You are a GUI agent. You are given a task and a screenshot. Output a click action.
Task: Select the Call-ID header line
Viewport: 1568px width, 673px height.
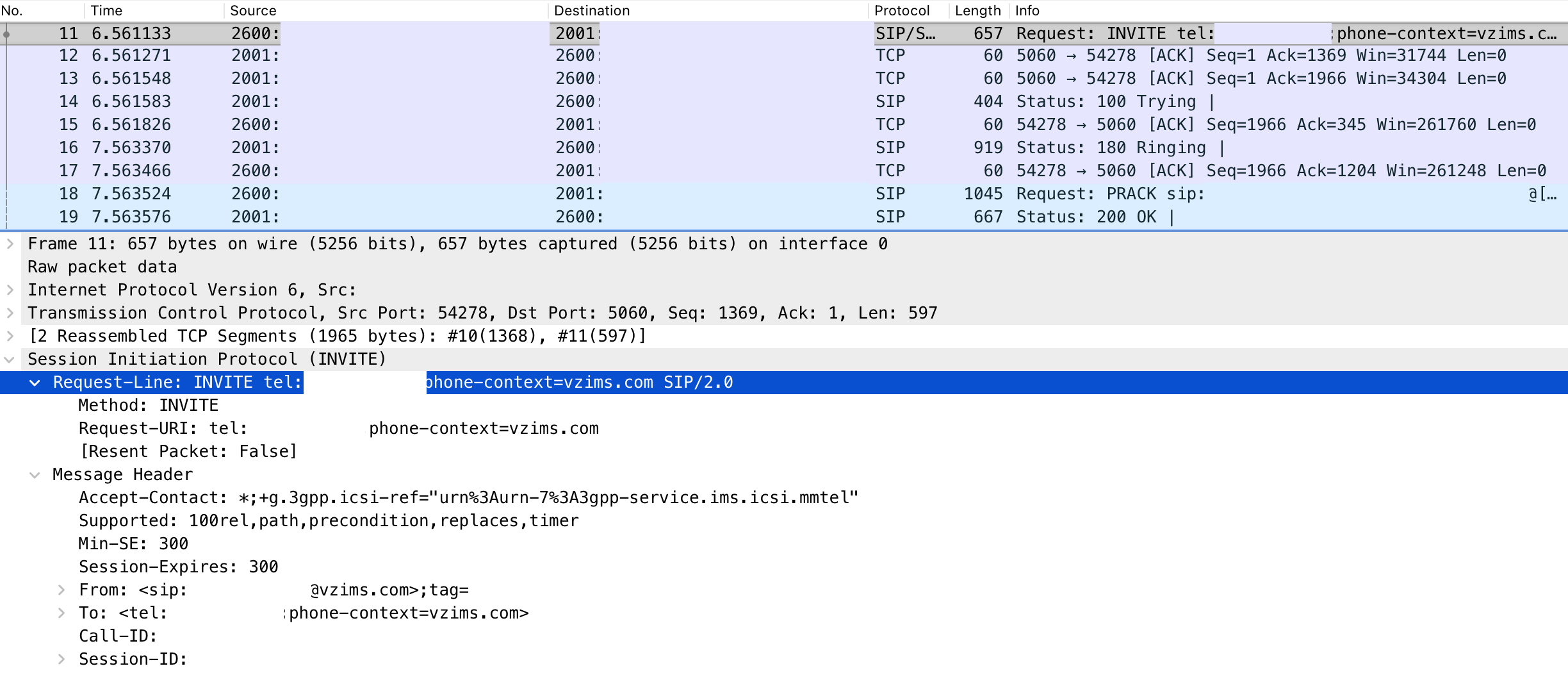tap(784, 636)
